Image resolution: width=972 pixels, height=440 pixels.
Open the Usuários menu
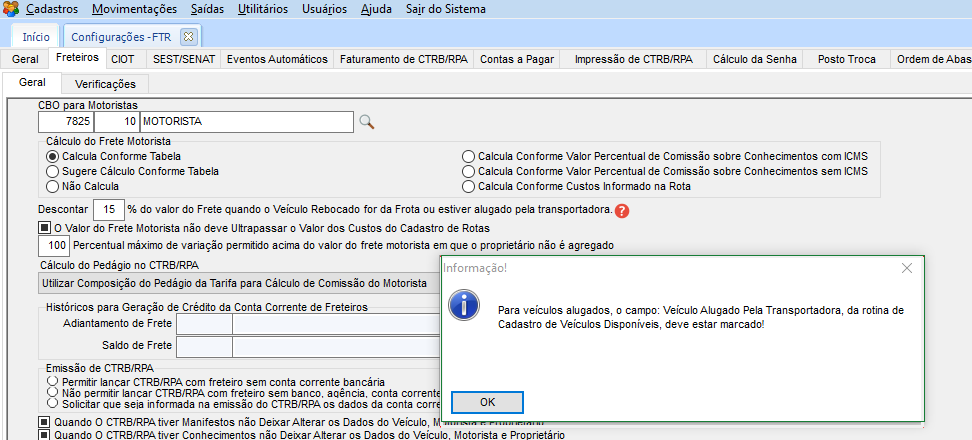pyautogui.click(x=325, y=9)
